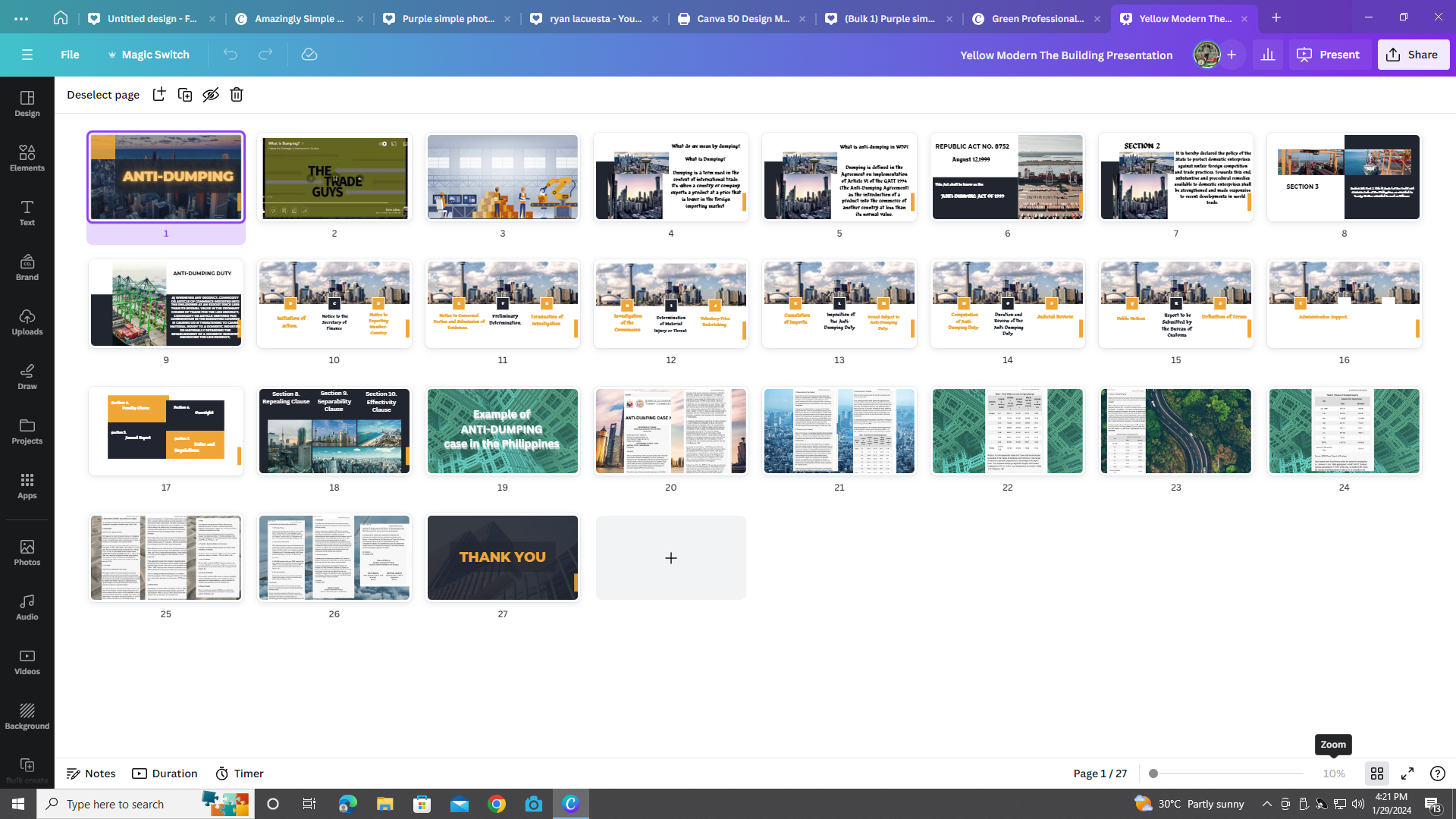The width and height of the screenshot is (1456, 819).
Task: Click the cloud save status icon
Action: [x=309, y=55]
